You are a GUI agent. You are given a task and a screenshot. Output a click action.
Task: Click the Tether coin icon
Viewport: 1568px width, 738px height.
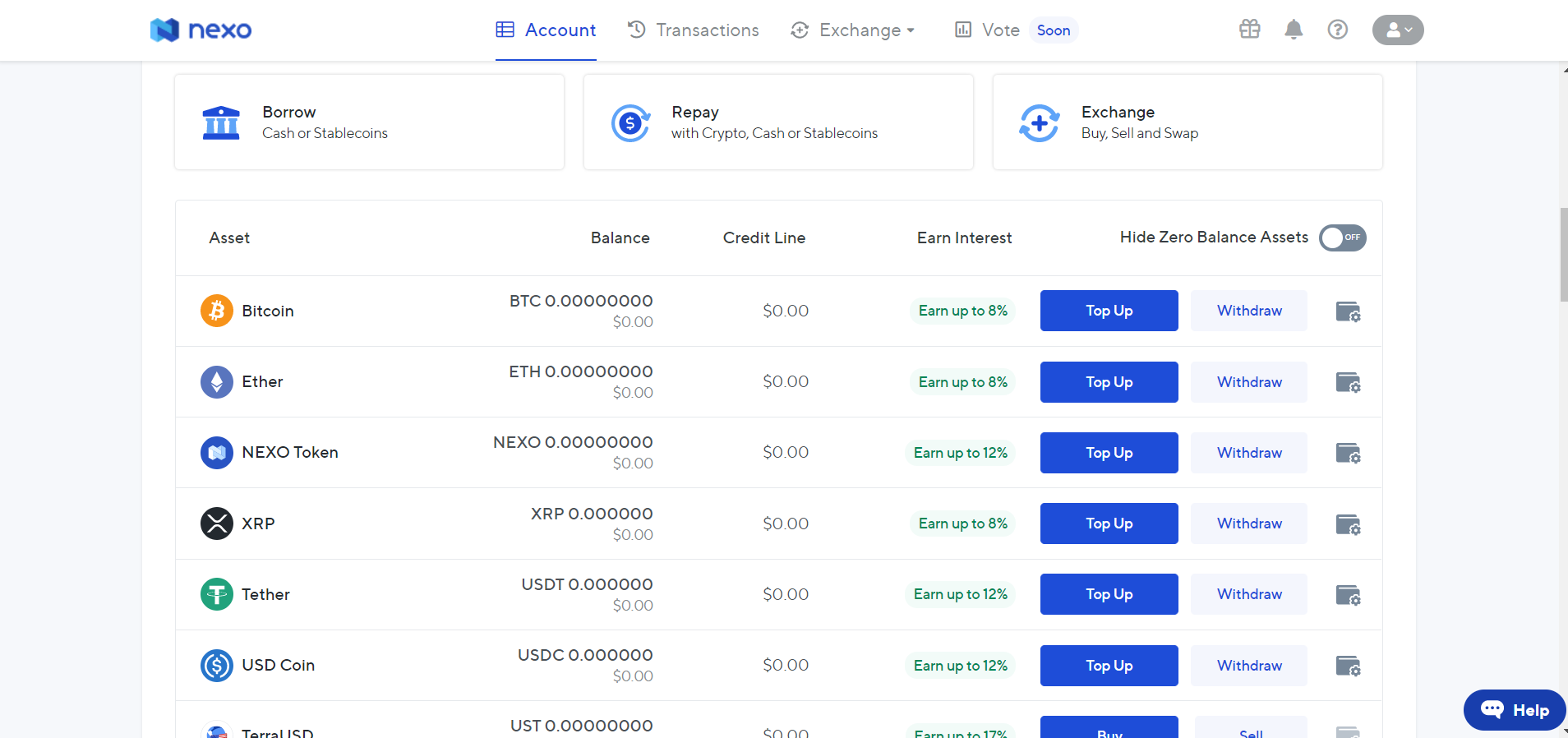click(x=217, y=594)
